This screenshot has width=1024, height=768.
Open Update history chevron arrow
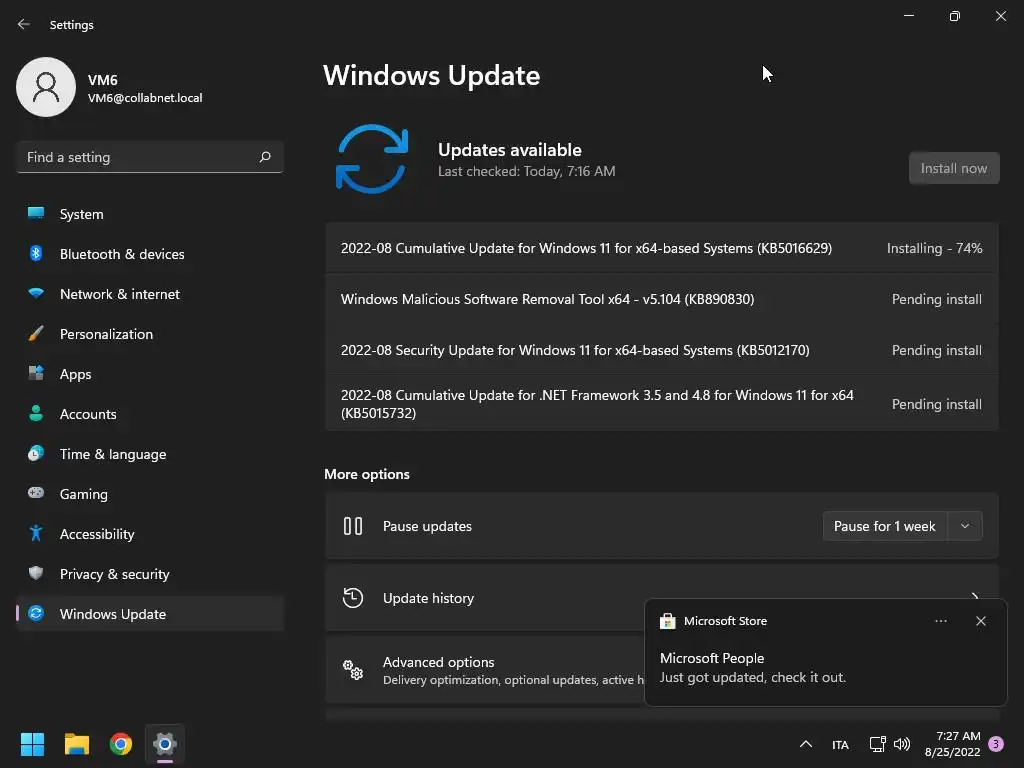click(x=974, y=596)
